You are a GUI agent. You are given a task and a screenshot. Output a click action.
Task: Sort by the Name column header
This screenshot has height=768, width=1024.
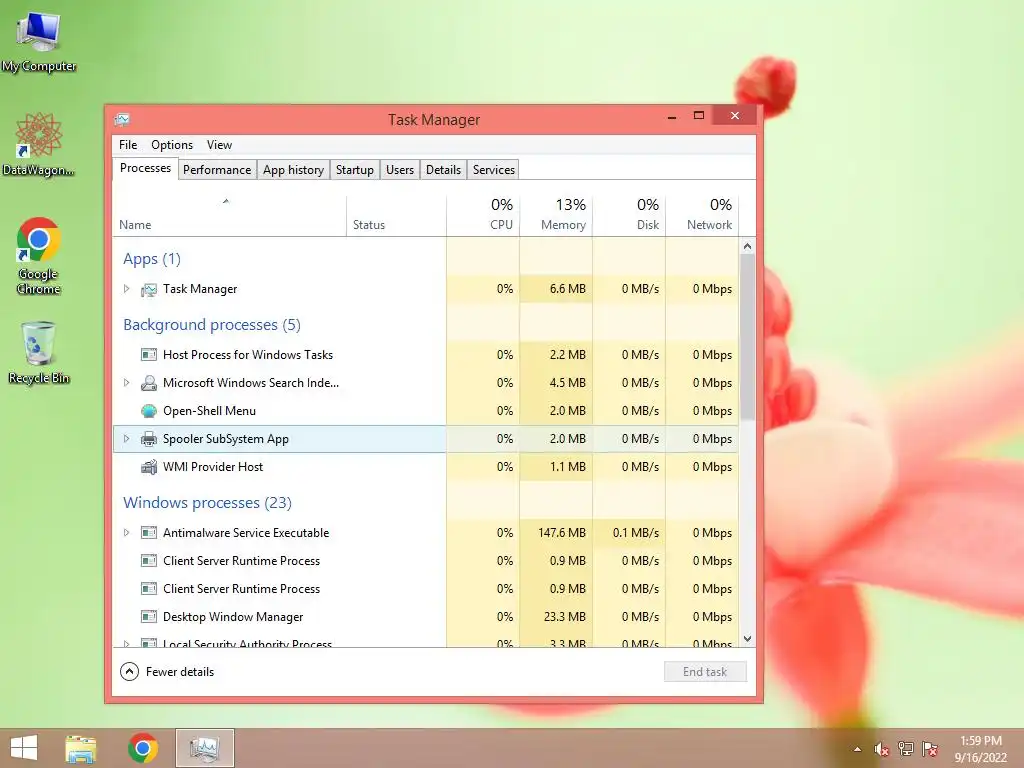[229, 216]
